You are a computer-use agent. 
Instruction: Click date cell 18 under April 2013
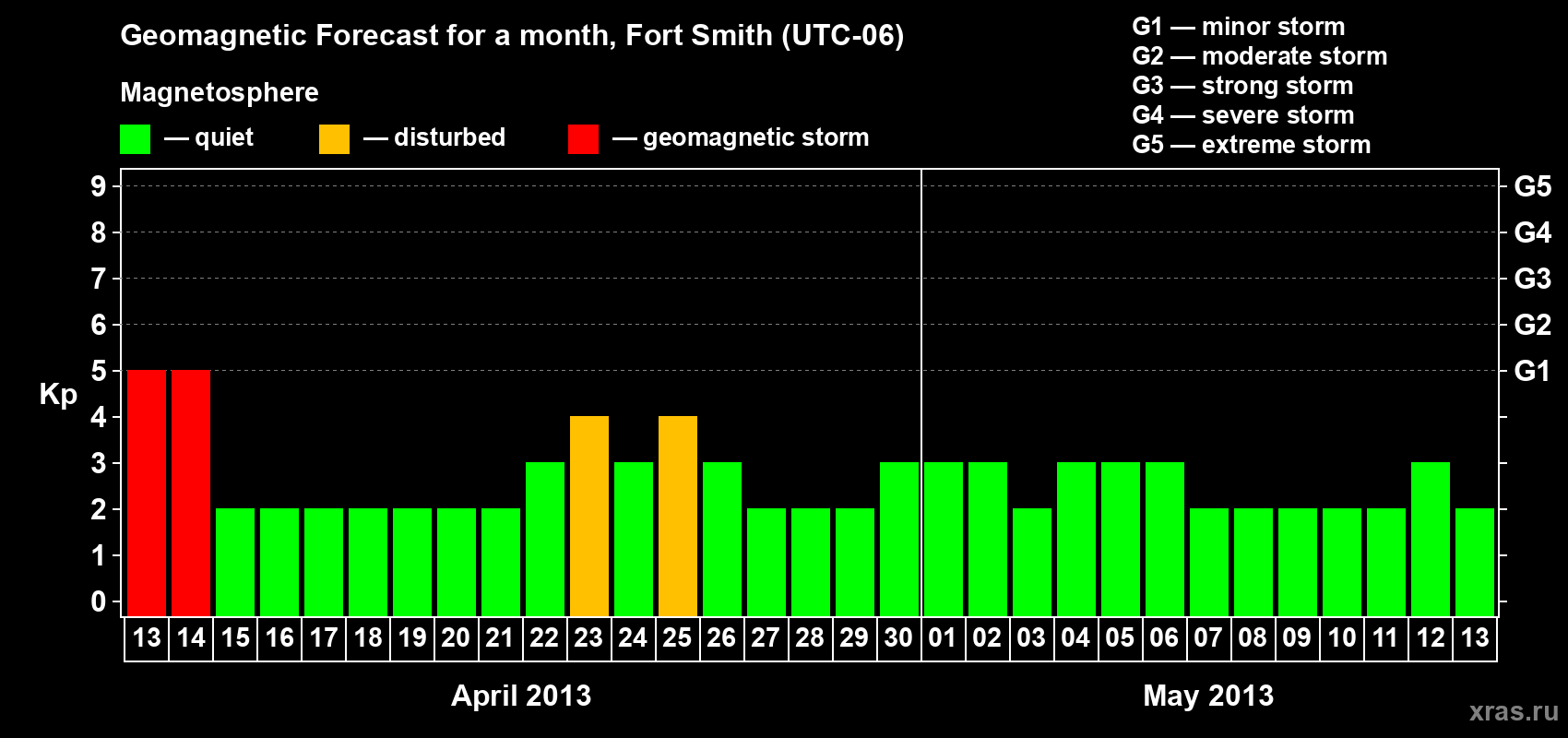pyautogui.click(x=368, y=638)
